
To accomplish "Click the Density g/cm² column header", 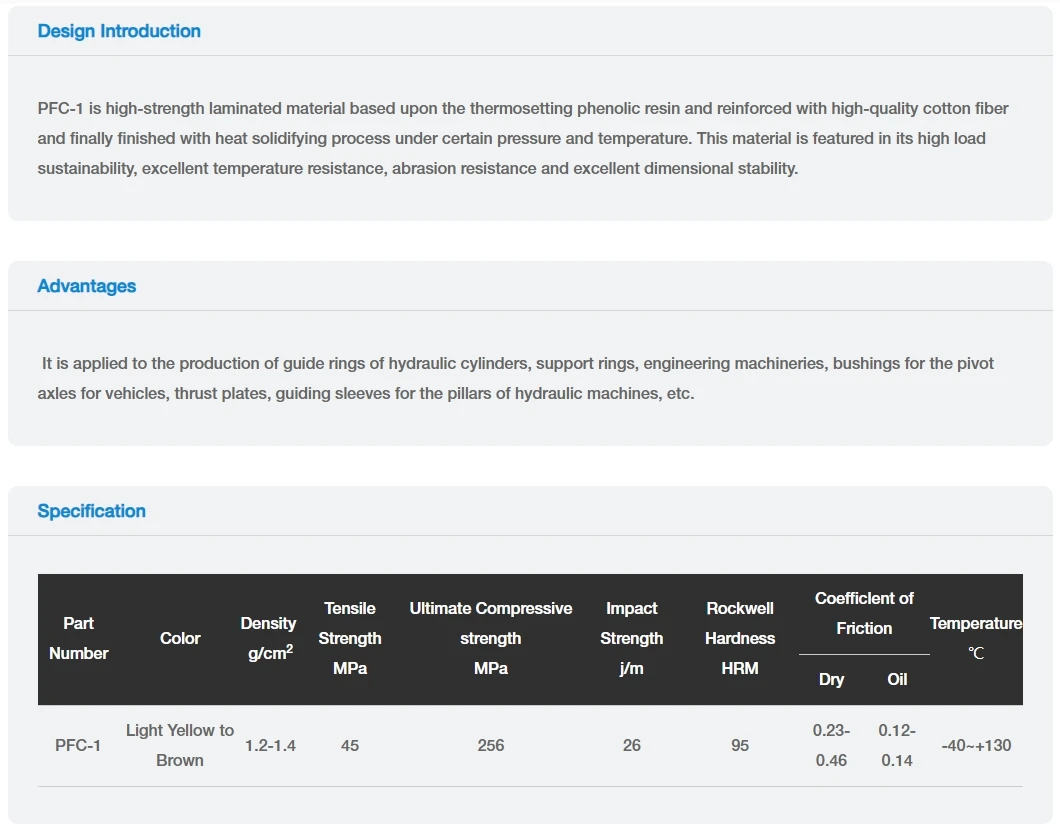I will click(x=268, y=638).
